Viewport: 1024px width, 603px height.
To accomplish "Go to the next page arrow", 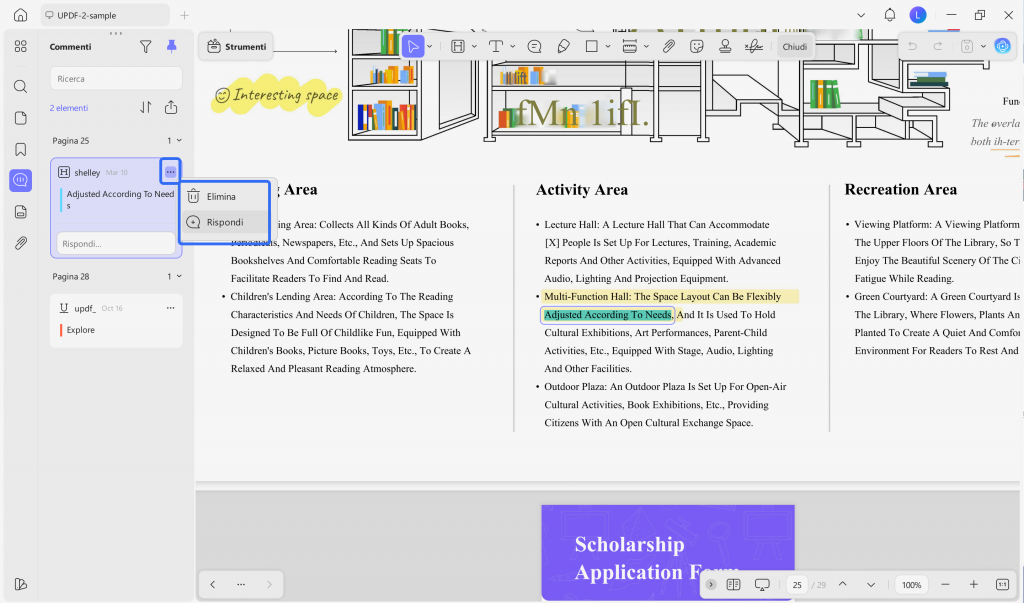I will pos(871,584).
